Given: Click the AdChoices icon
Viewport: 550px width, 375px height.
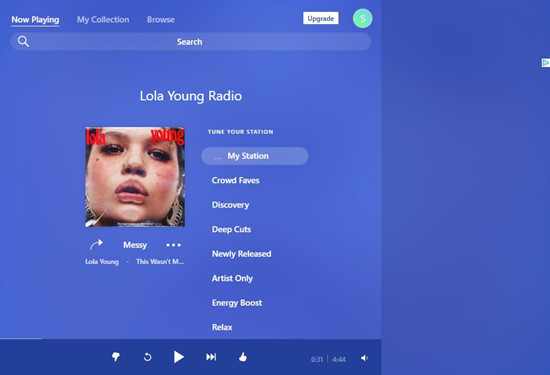Looking at the screenshot, I should (x=545, y=63).
